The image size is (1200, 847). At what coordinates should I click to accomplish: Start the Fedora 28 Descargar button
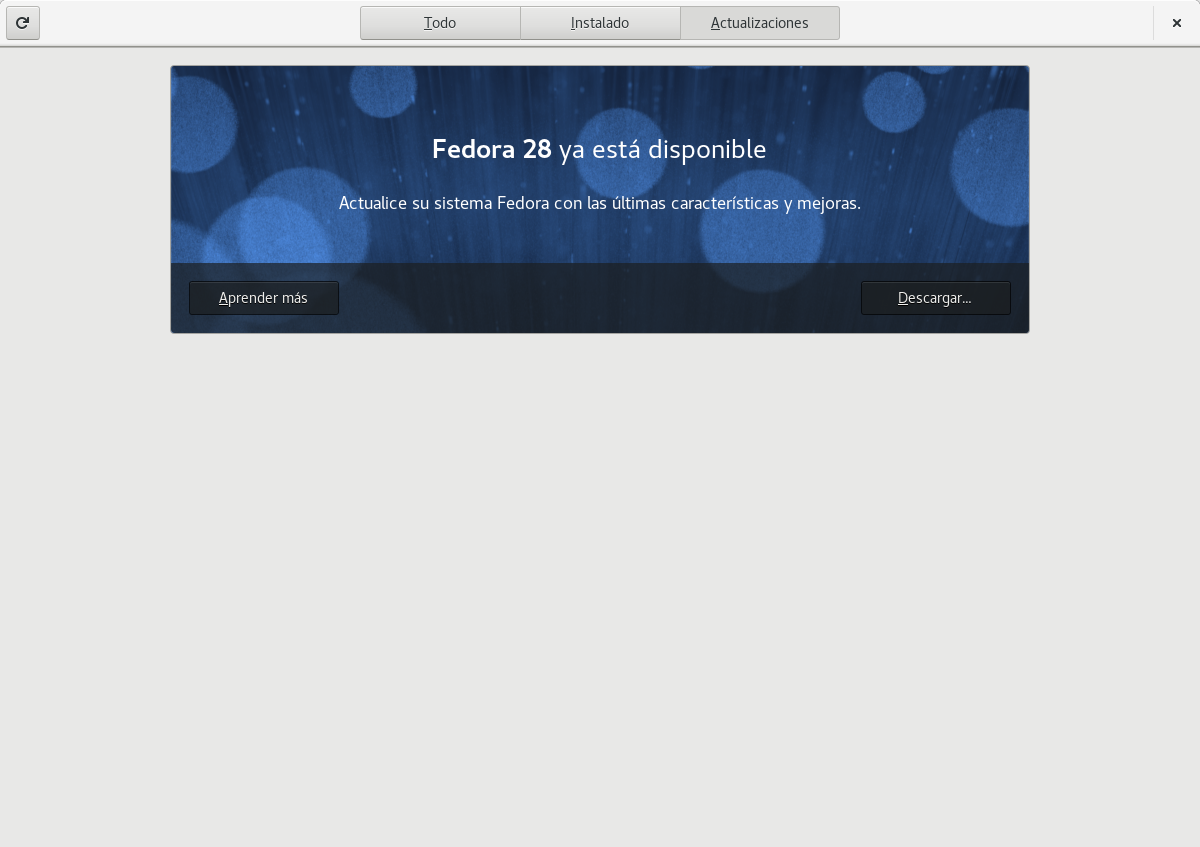click(x=935, y=298)
